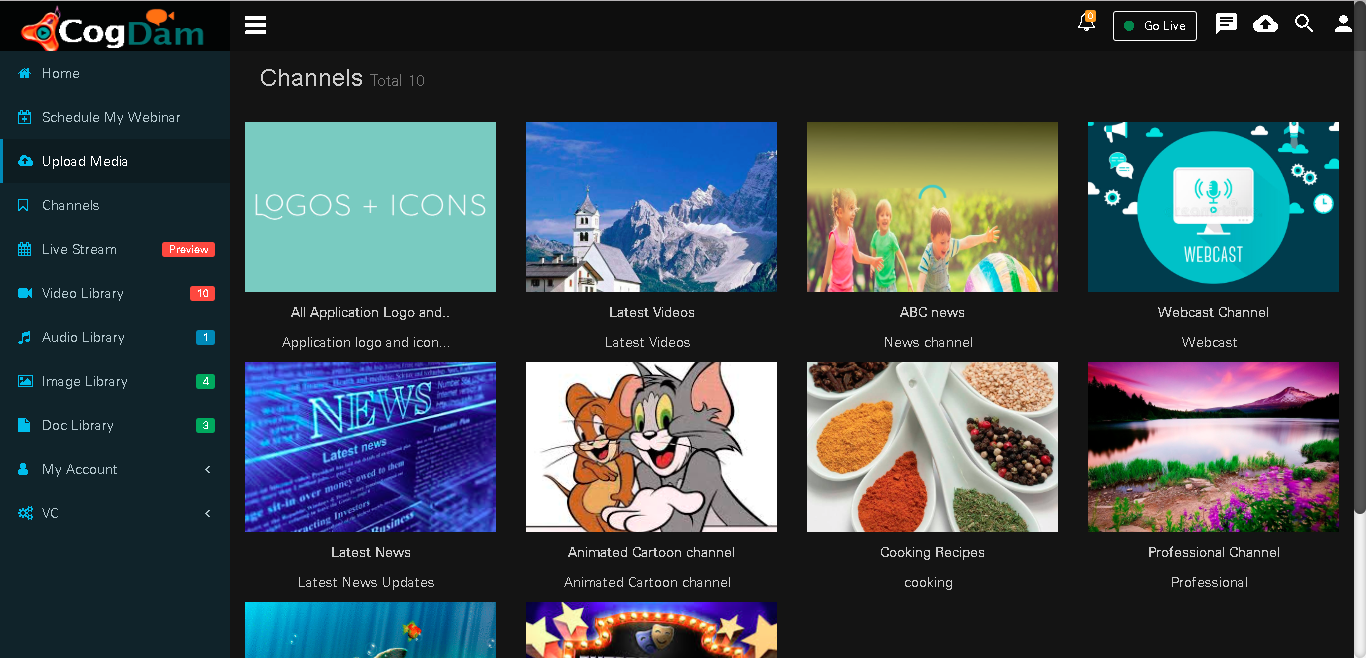Click the Latest Videos channel title
The width and height of the screenshot is (1366, 658).
651,312
